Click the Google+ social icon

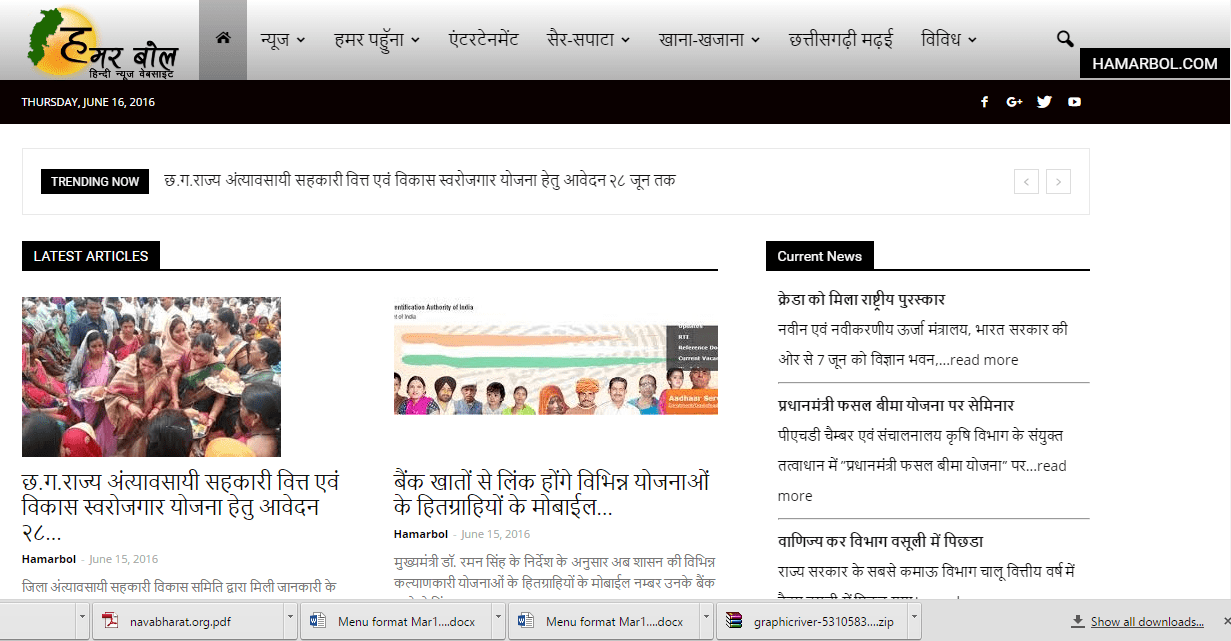(1014, 101)
